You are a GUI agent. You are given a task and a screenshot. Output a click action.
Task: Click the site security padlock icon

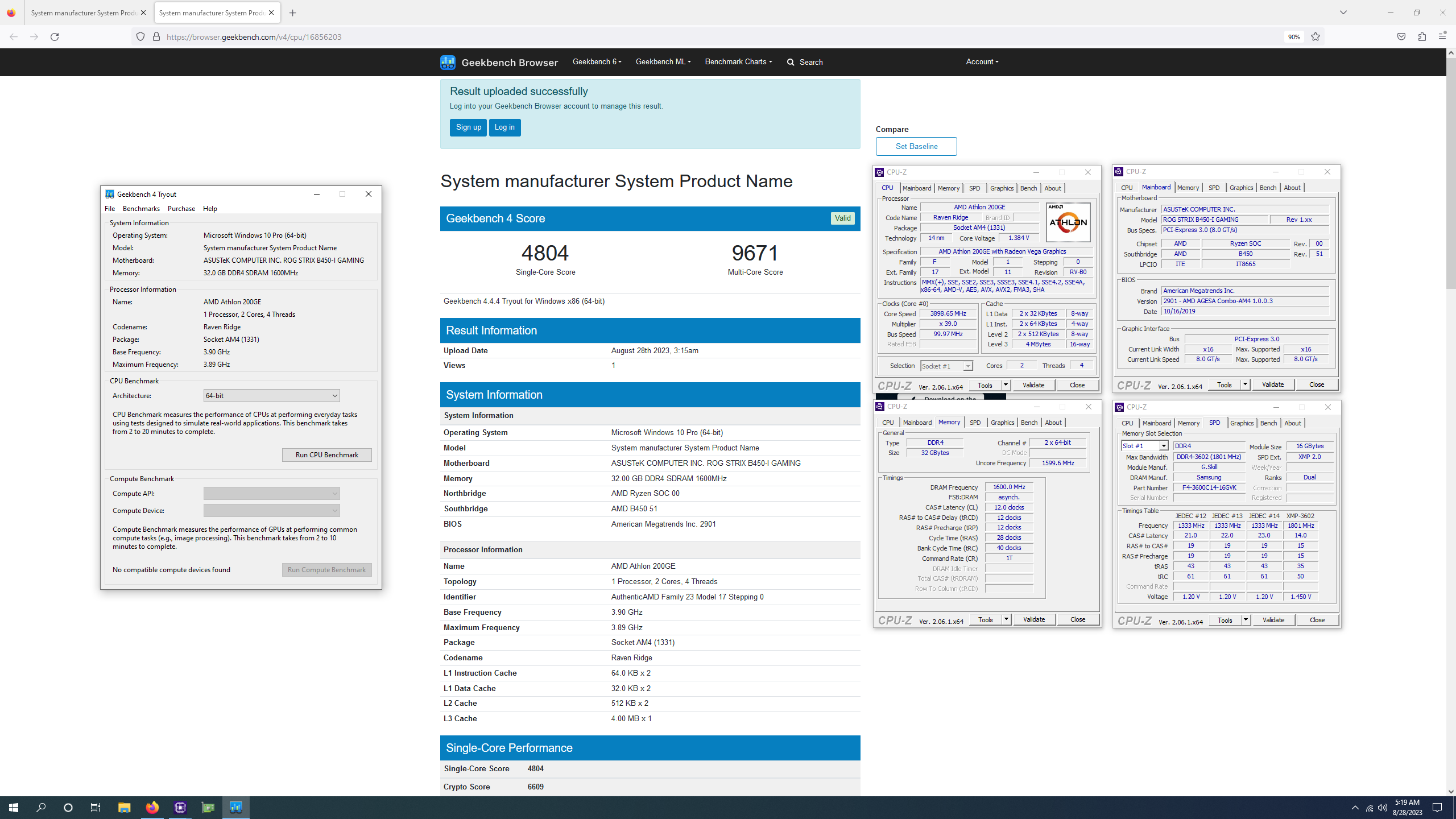[156, 37]
